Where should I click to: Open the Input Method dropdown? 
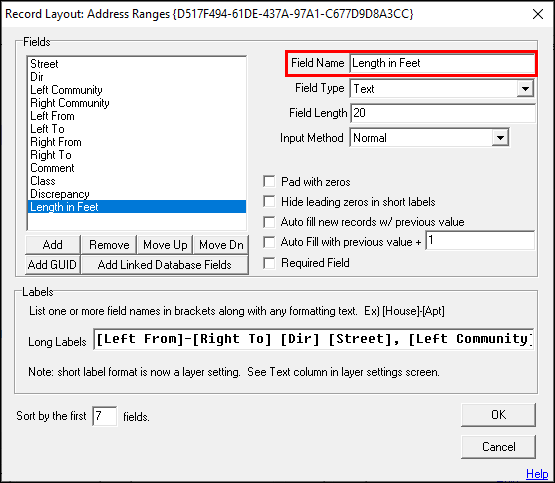point(500,138)
